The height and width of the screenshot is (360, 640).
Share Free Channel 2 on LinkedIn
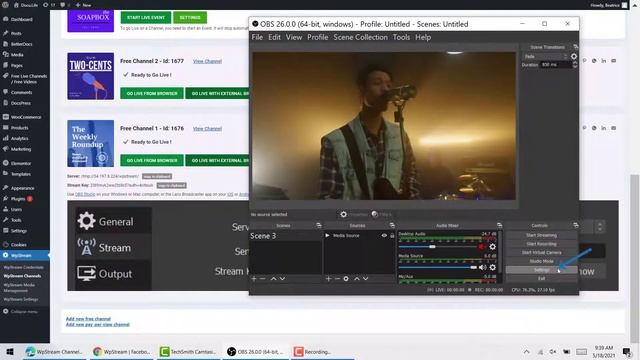point(604,61)
